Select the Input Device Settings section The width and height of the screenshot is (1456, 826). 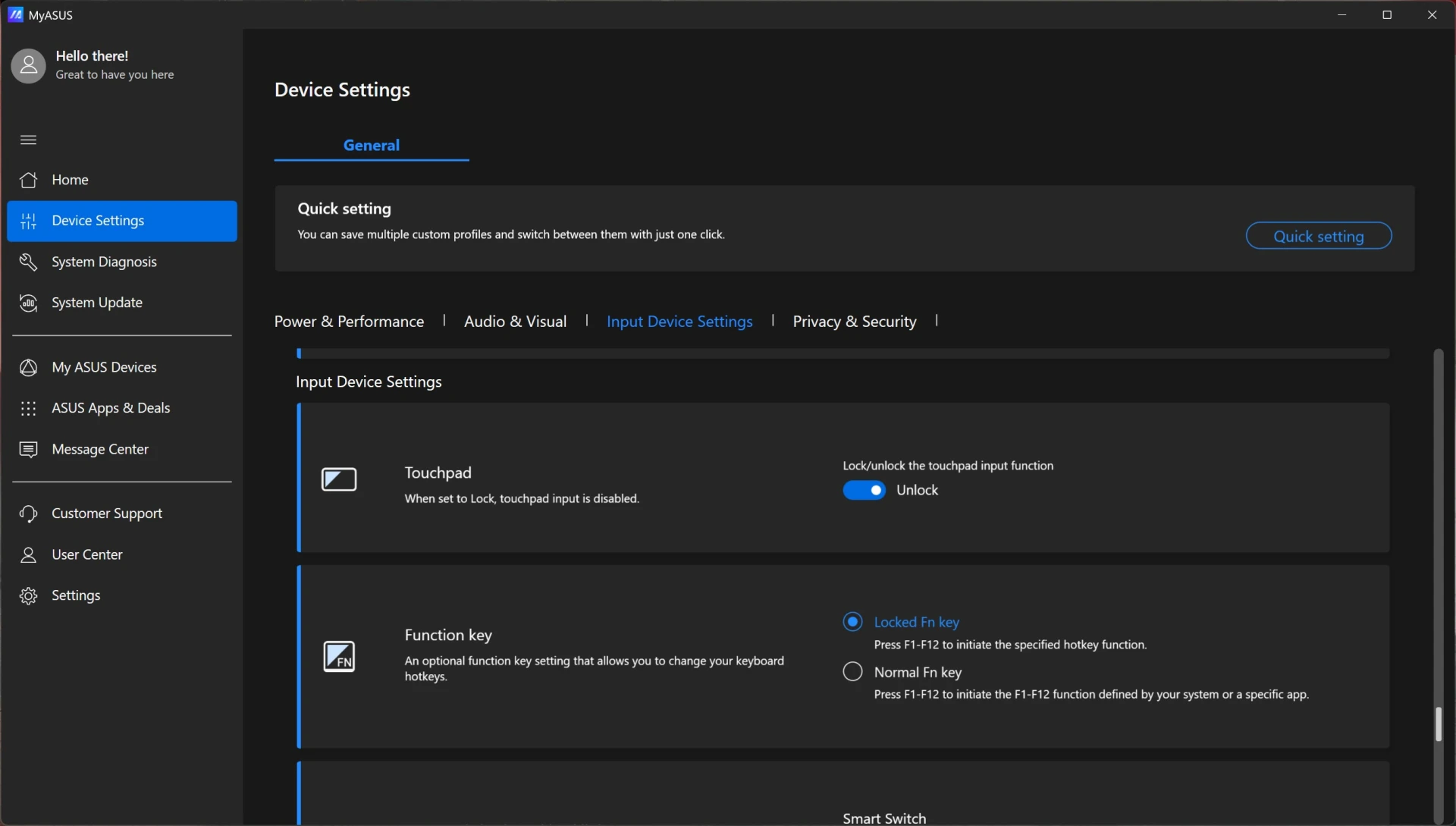tap(679, 321)
